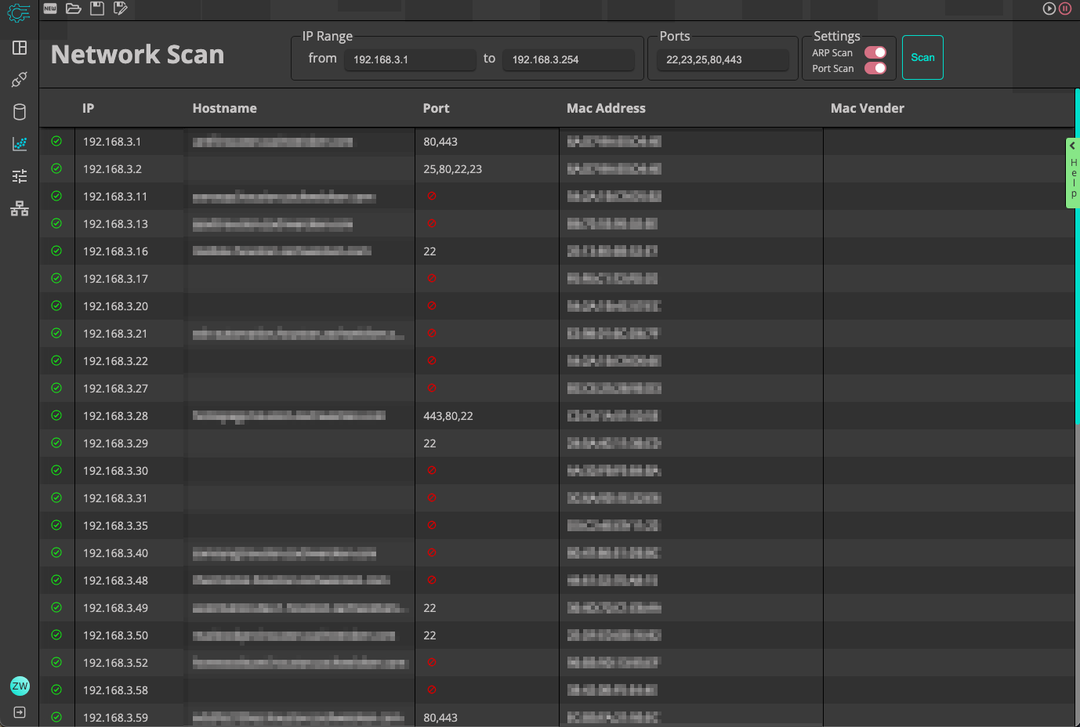Click the IP range 'from' field
The height and width of the screenshot is (727, 1080).
pyautogui.click(x=409, y=60)
